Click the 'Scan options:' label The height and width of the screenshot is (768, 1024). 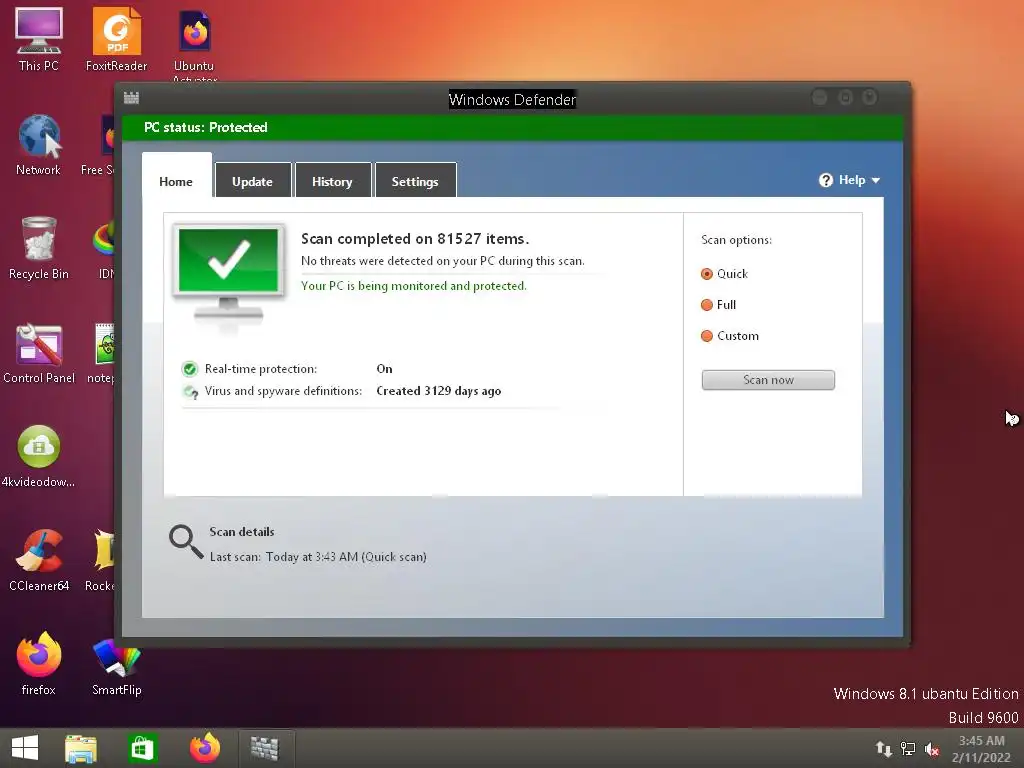[737, 240]
